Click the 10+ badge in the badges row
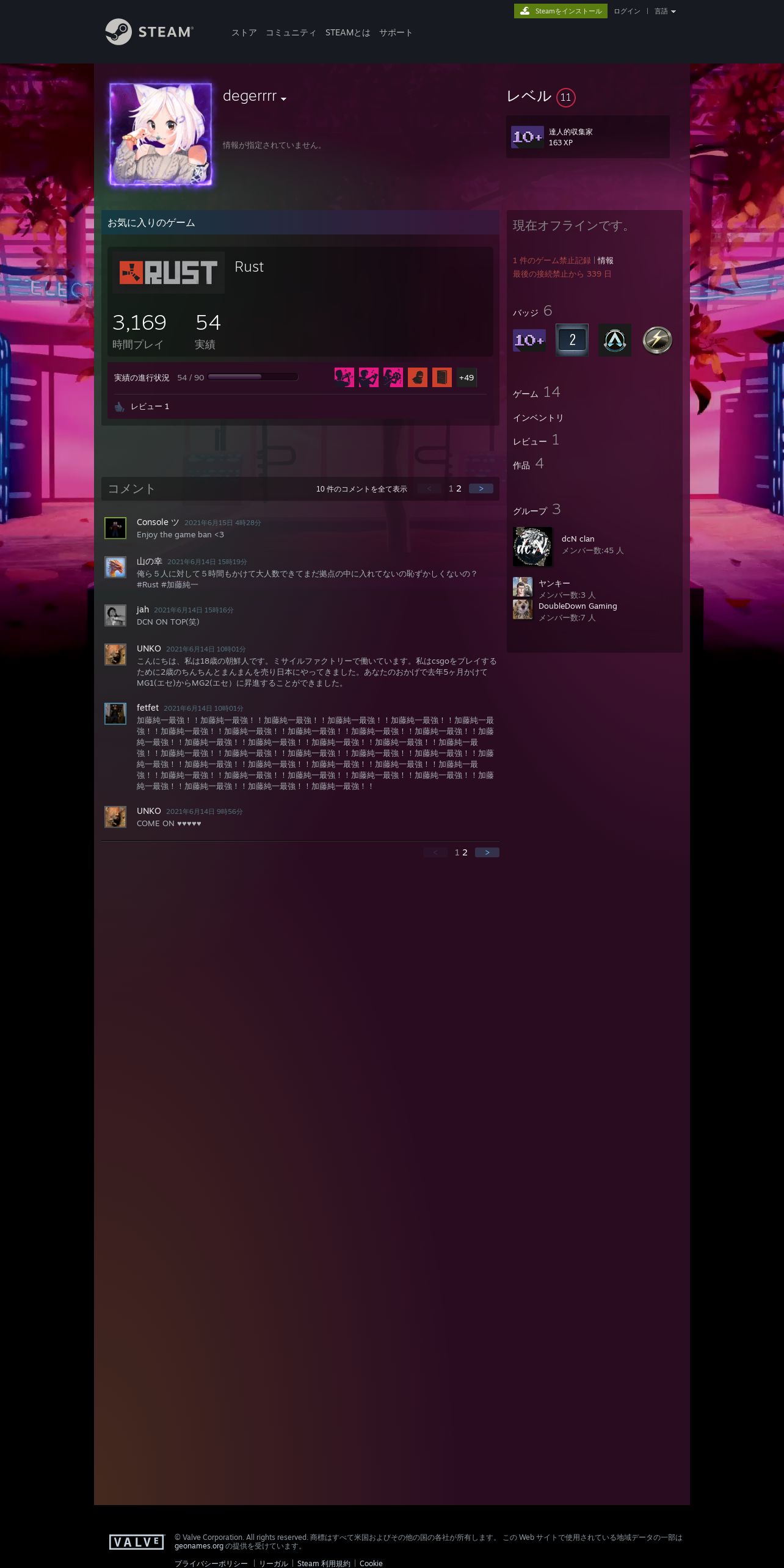 point(529,340)
